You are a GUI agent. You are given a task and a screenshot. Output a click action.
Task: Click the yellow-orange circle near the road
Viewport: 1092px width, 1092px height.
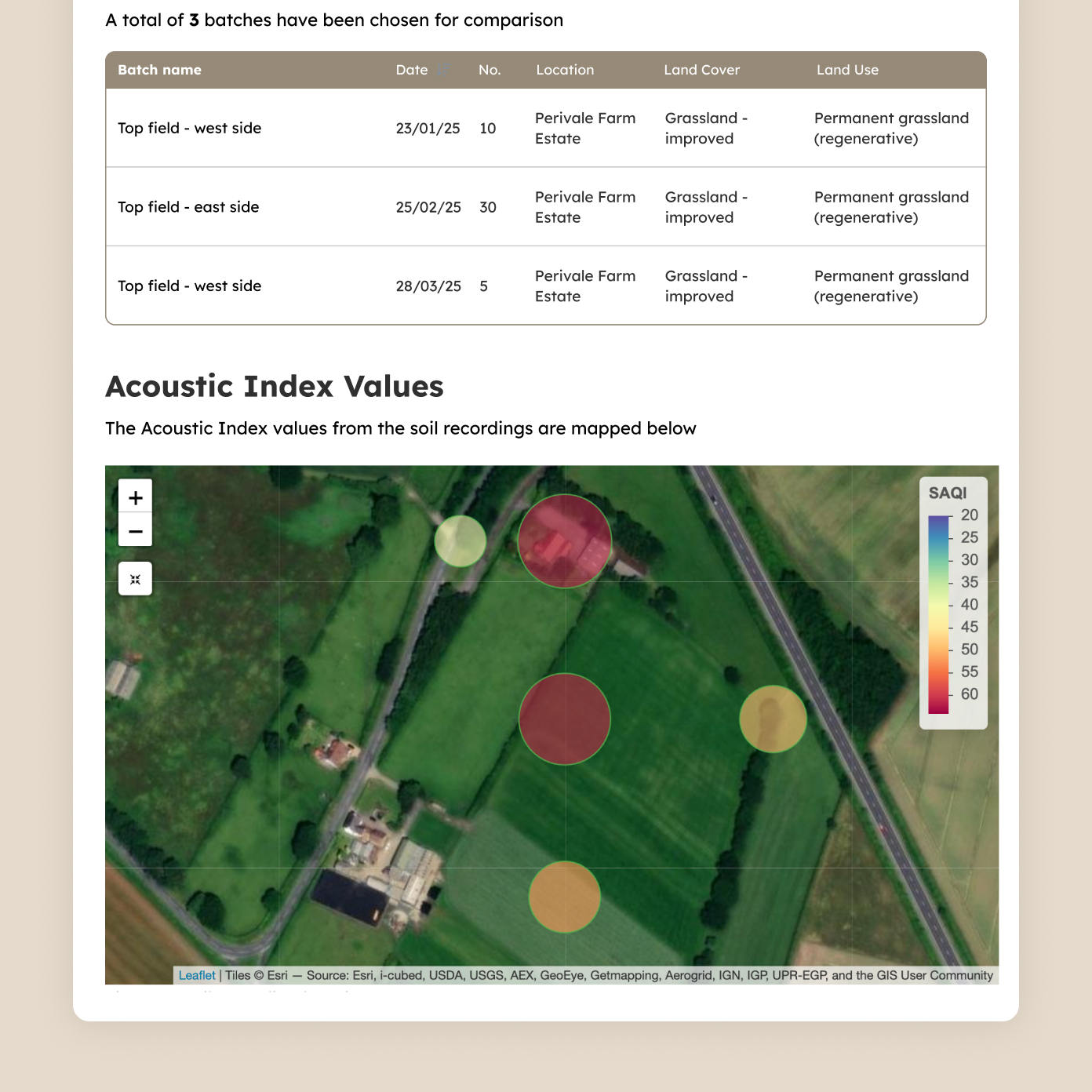click(773, 719)
